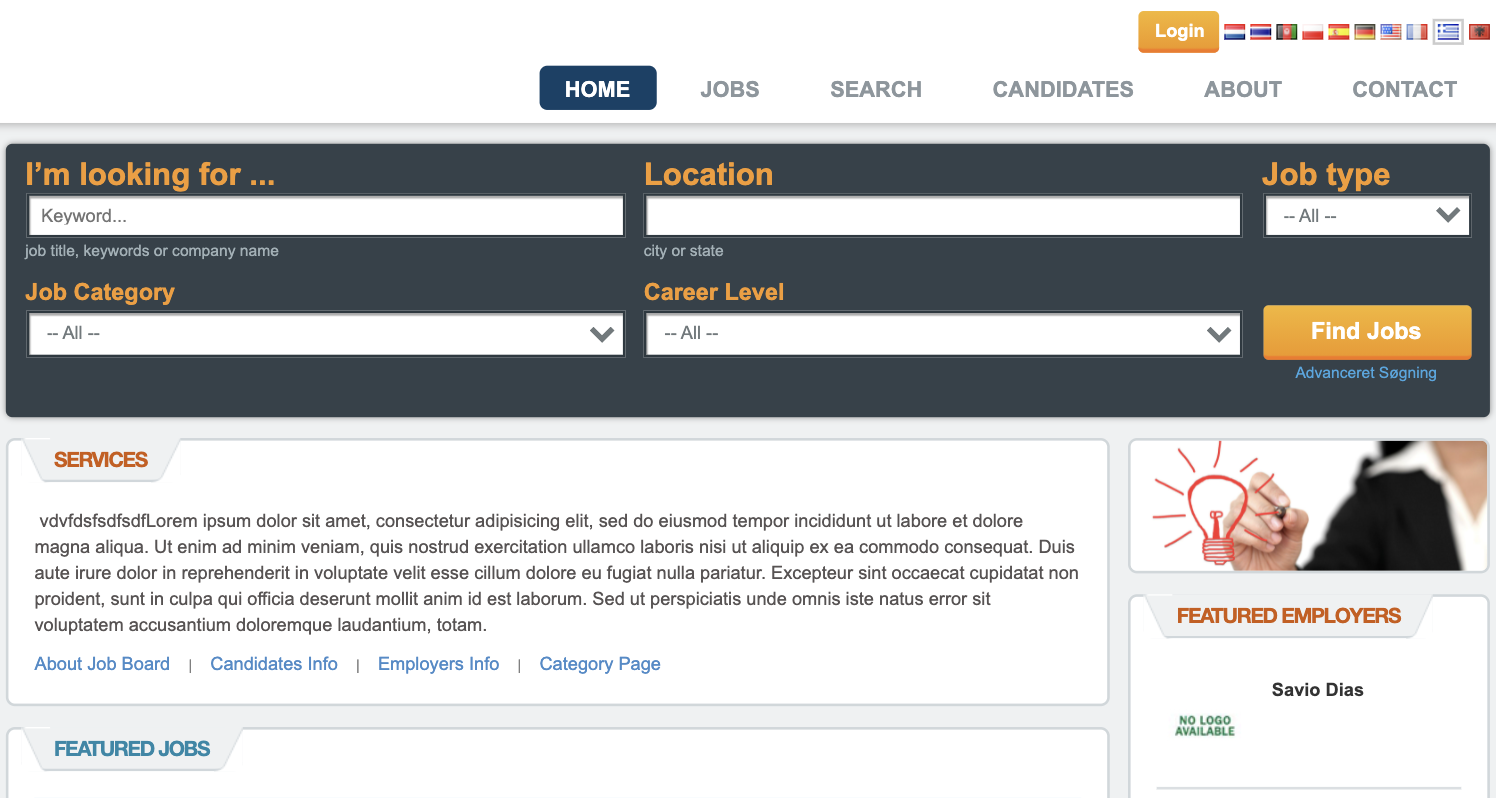Go to the Jobs menu item
The height and width of the screenshot is (798, 1496).
[730, 89]
